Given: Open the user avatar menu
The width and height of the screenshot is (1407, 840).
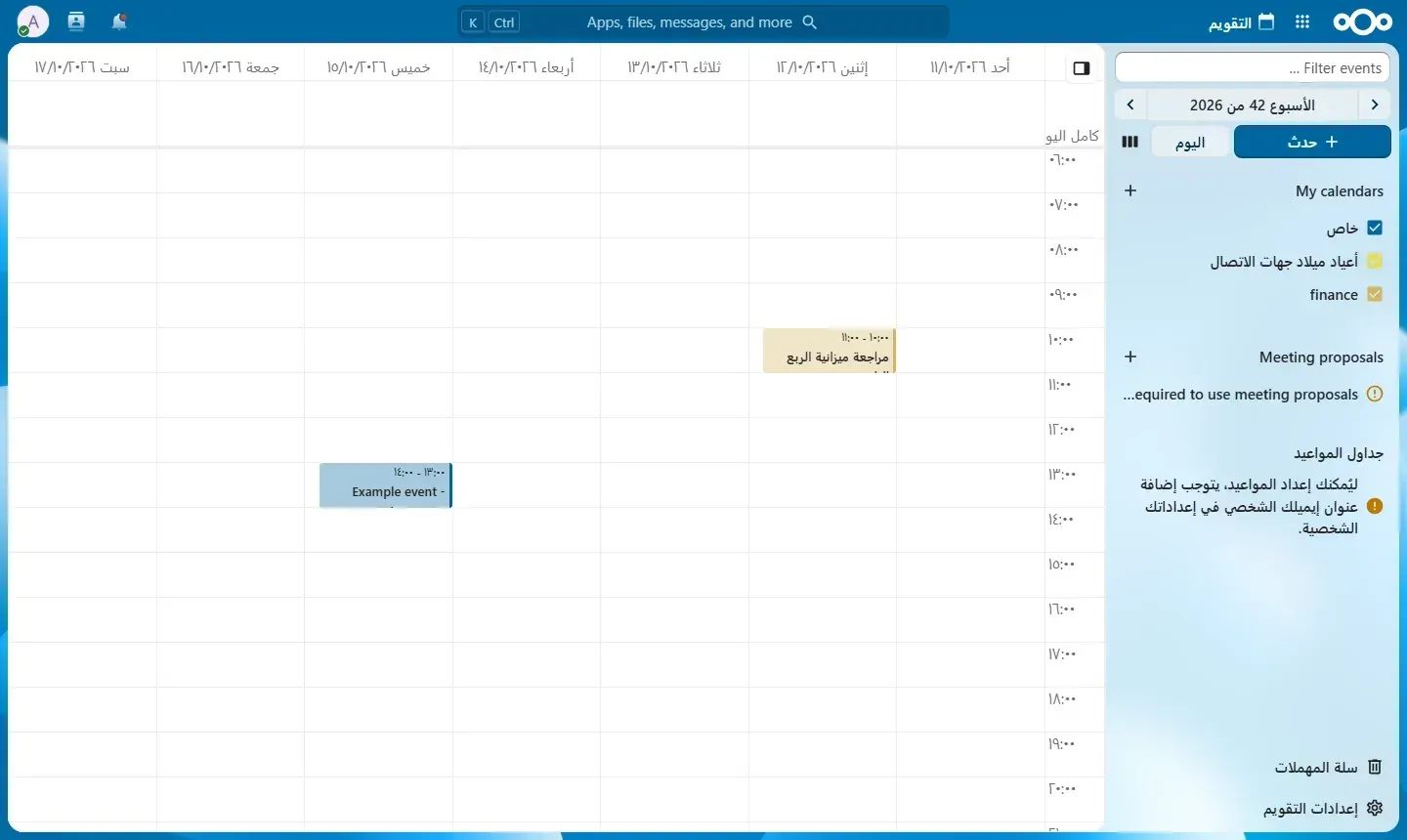Looking at the screenshot, I should 32,21.
